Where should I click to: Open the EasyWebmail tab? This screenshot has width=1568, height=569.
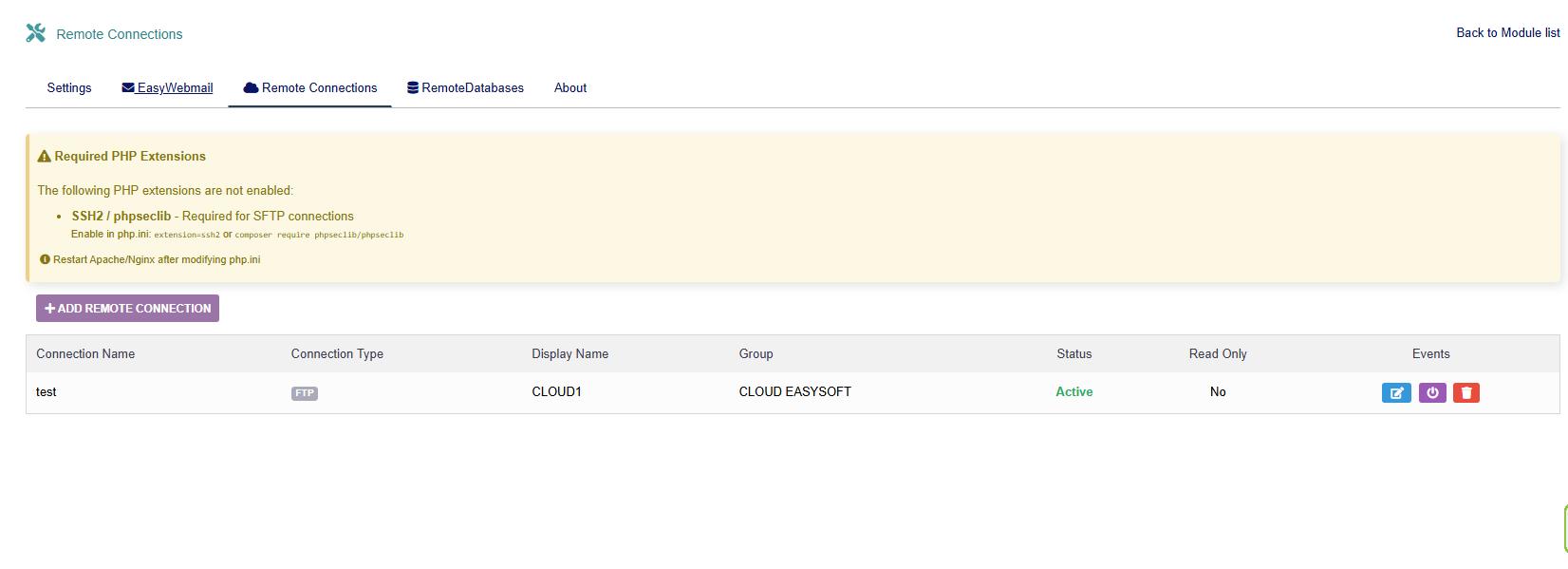click(x=167, y=87)
